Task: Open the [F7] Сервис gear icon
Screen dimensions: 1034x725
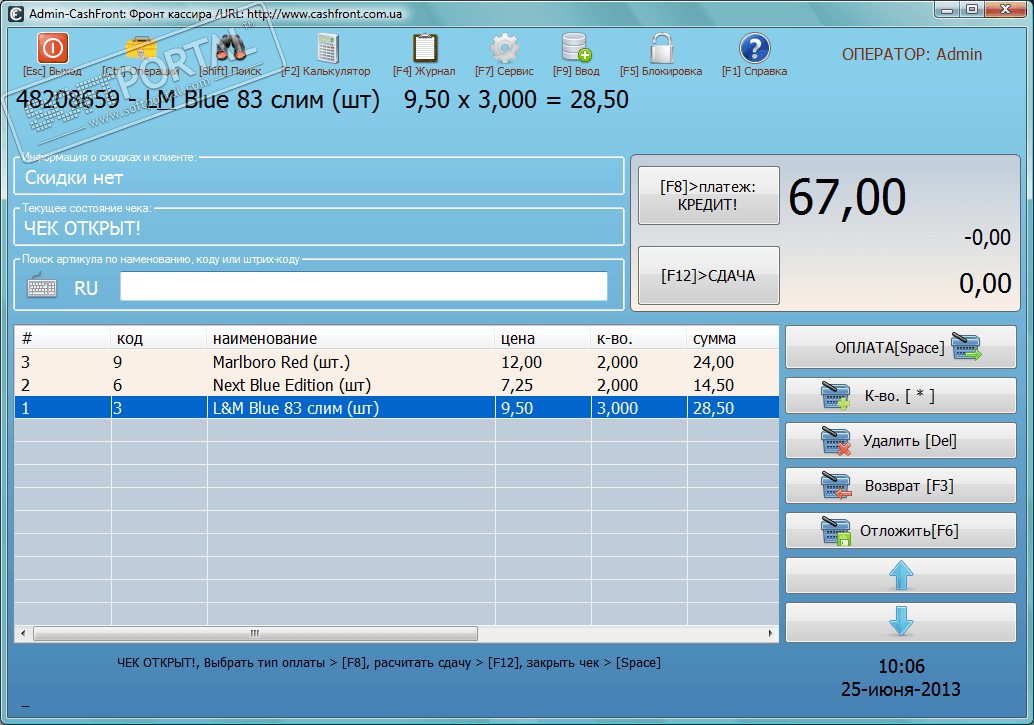Action: [x=504, y=48]
